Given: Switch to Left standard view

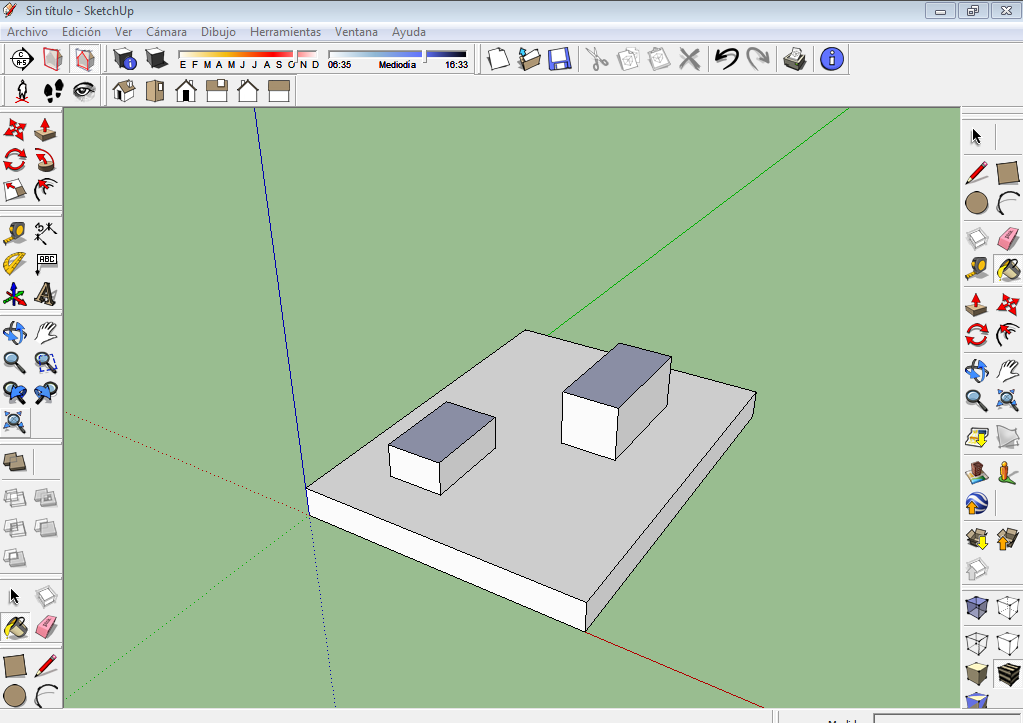Looking at the screenshot, I should [x=279, y=91].
